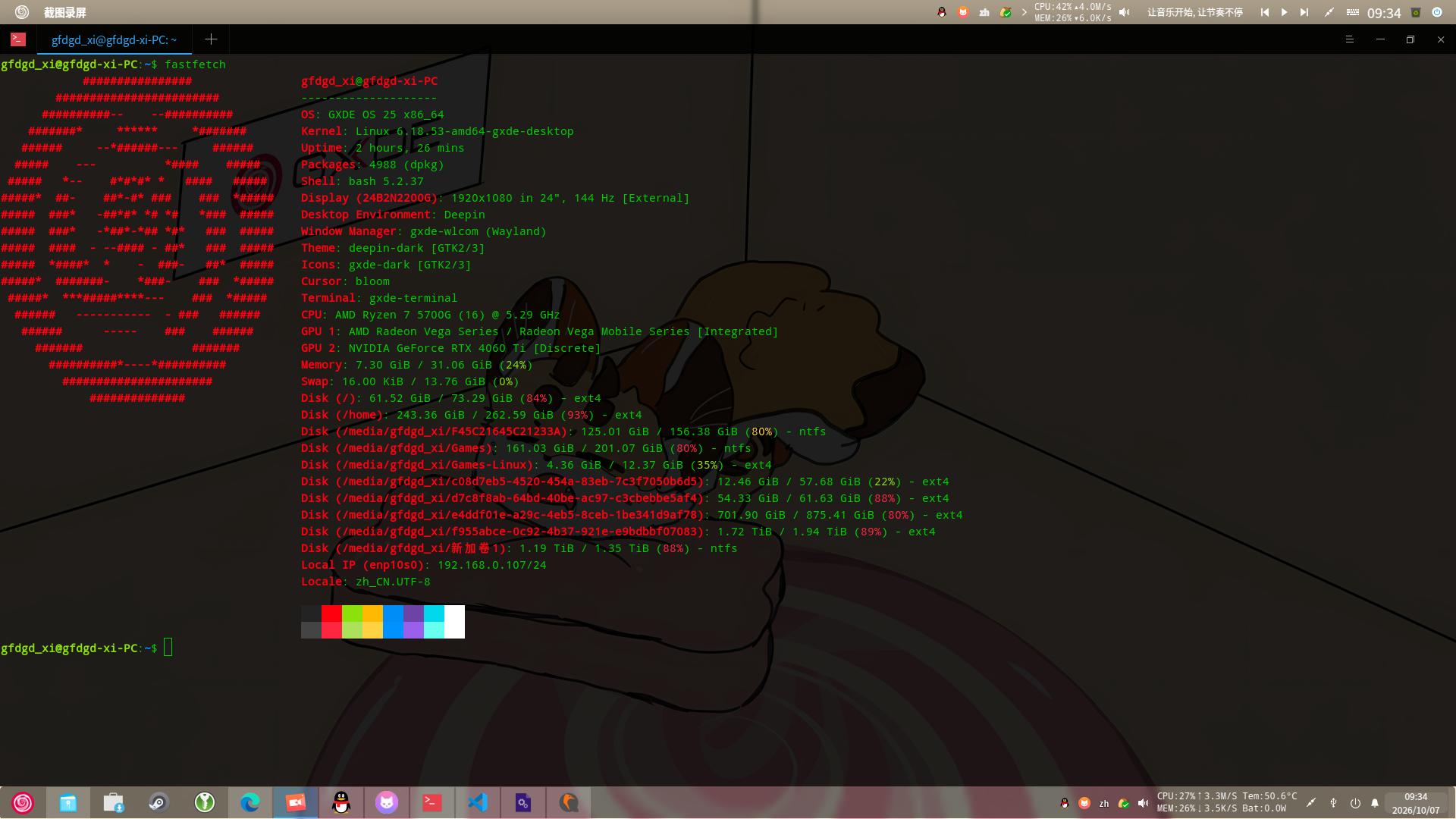Open the file manager from the dock

pyautogui.click(x=68, y=802)
